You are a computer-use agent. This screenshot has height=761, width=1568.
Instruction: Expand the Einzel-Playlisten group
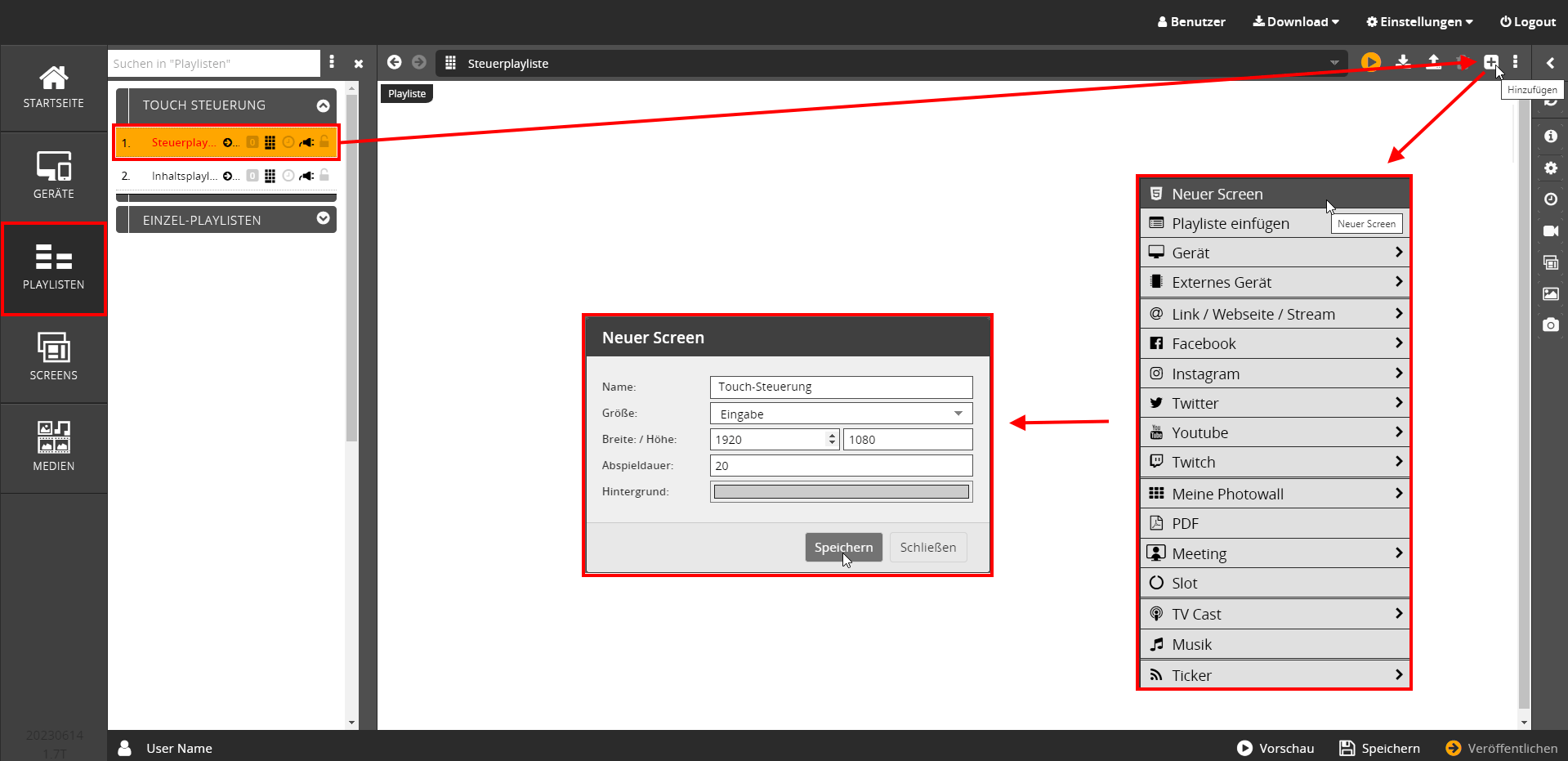point(323,218)
